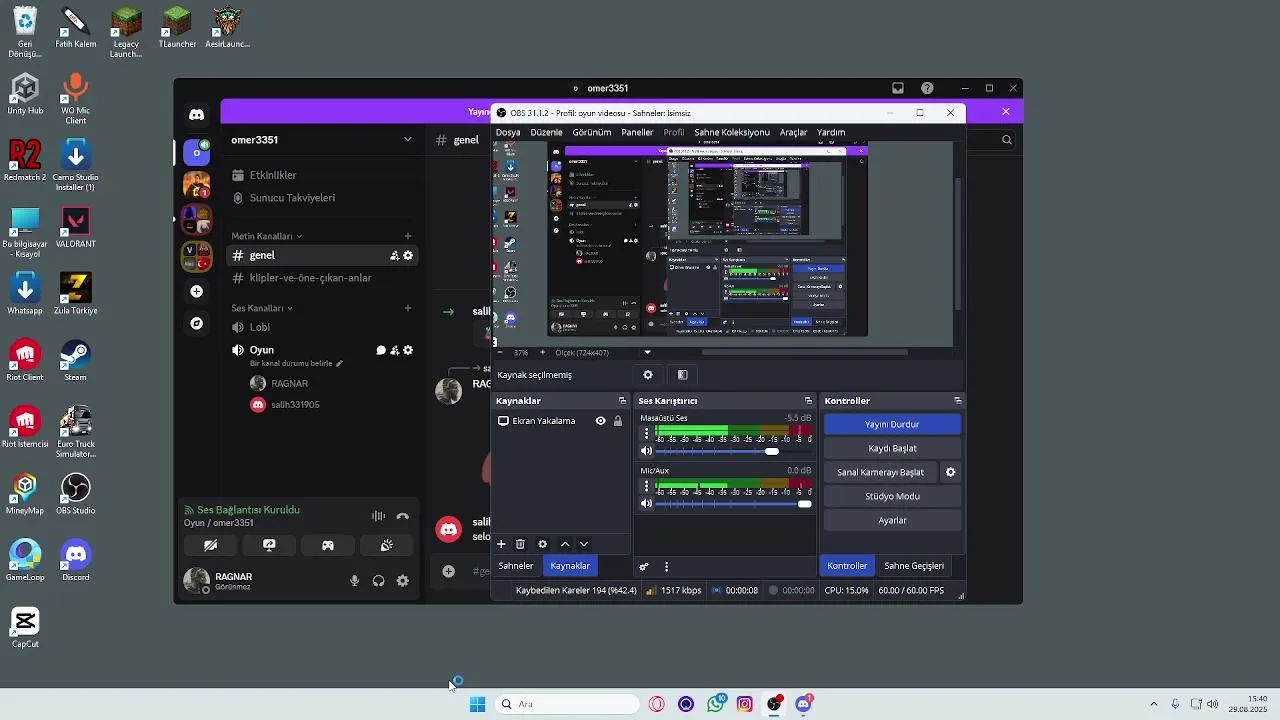Viewport: 1280px width, 720px height.
Task: Open properties gear beside Kaynak seçilmemiş
Action: tap(648, 375)
